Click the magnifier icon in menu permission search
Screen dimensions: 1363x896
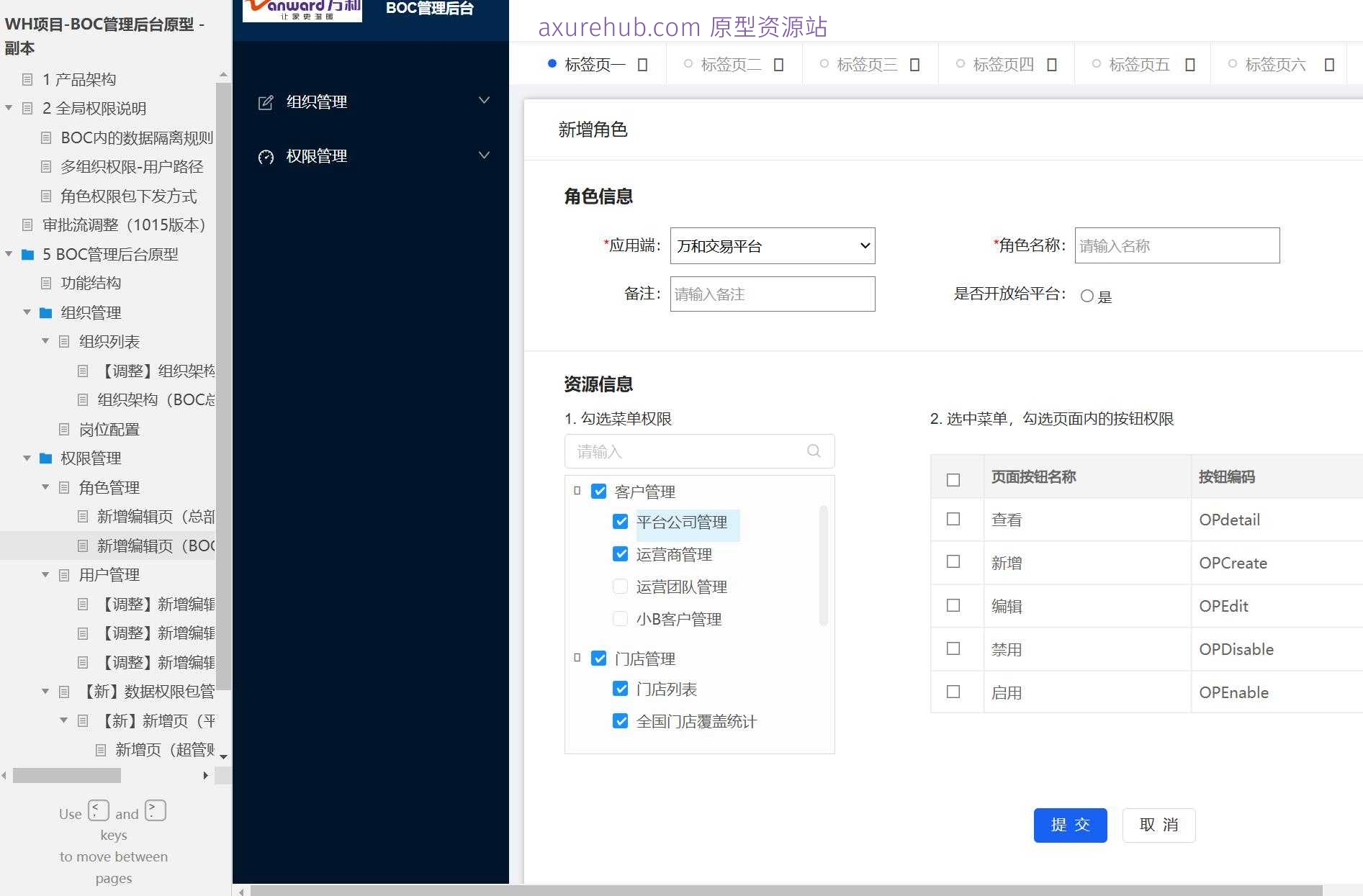point(813,451)
